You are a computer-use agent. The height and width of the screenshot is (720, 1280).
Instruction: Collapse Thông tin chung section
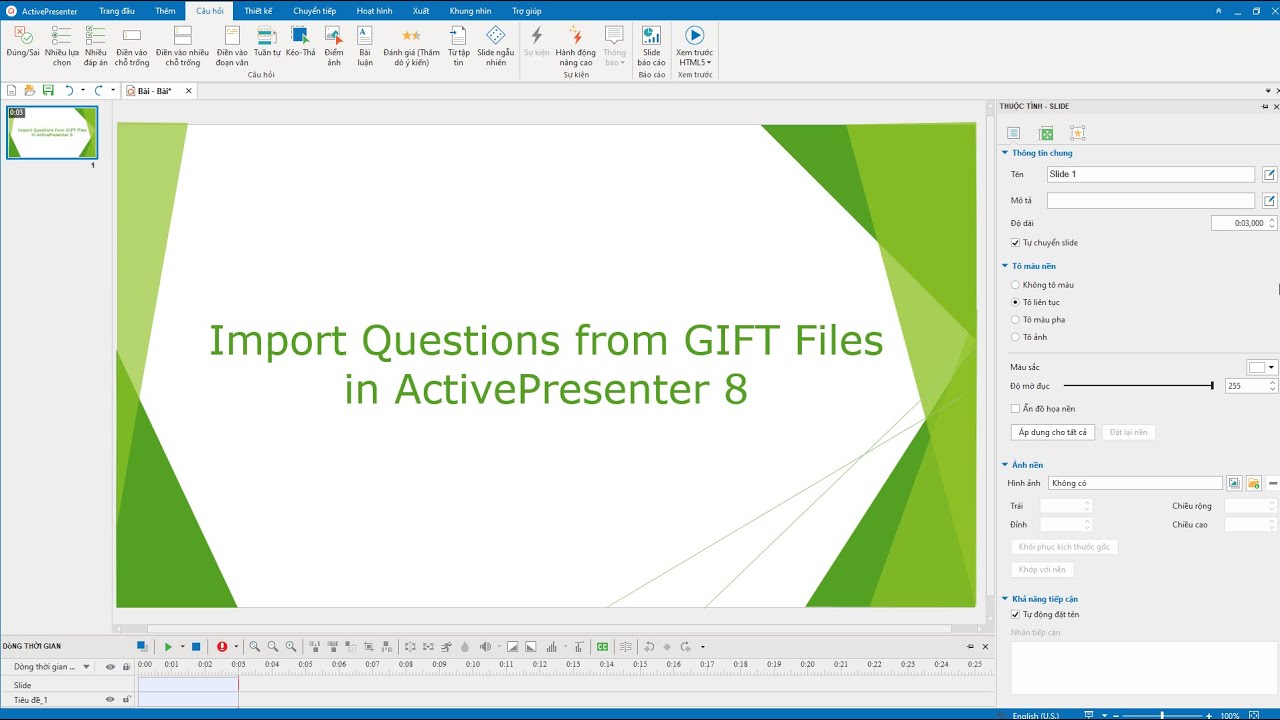1005,153
